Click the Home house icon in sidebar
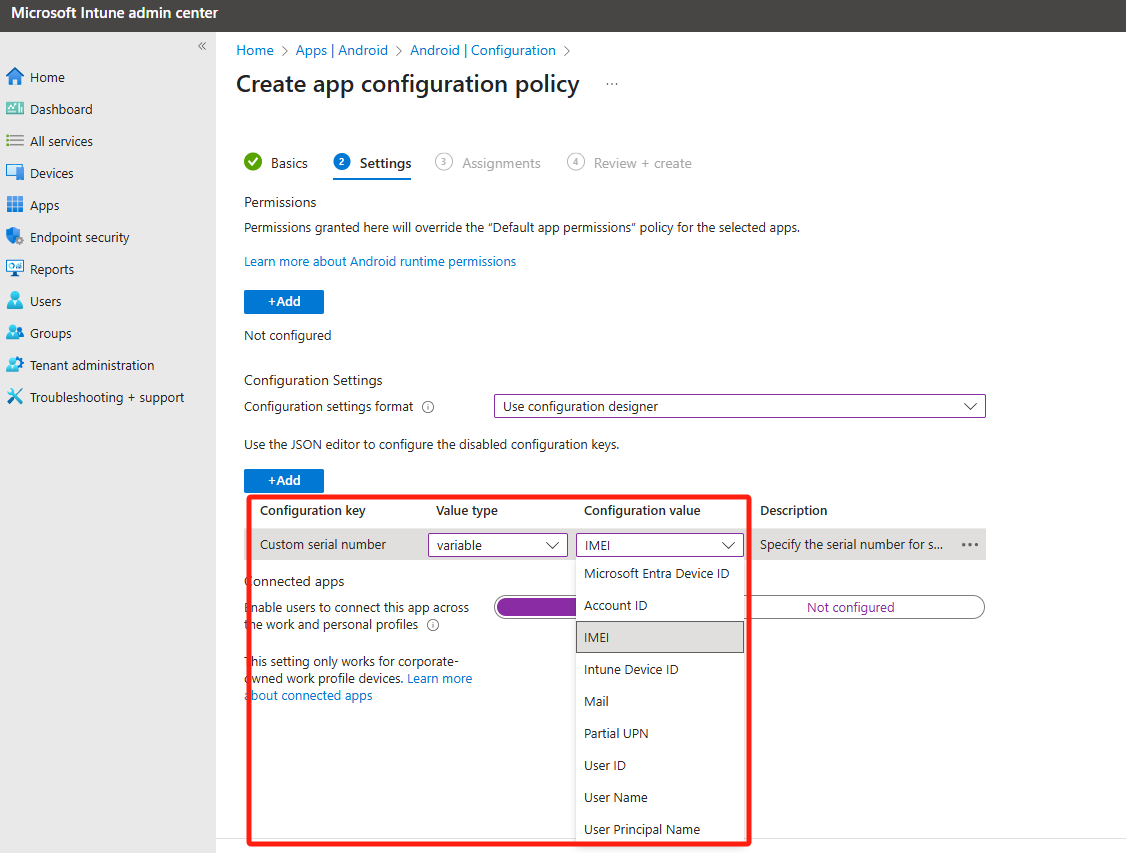Screen dimensions: 1126x853 [x=14, y=77]
